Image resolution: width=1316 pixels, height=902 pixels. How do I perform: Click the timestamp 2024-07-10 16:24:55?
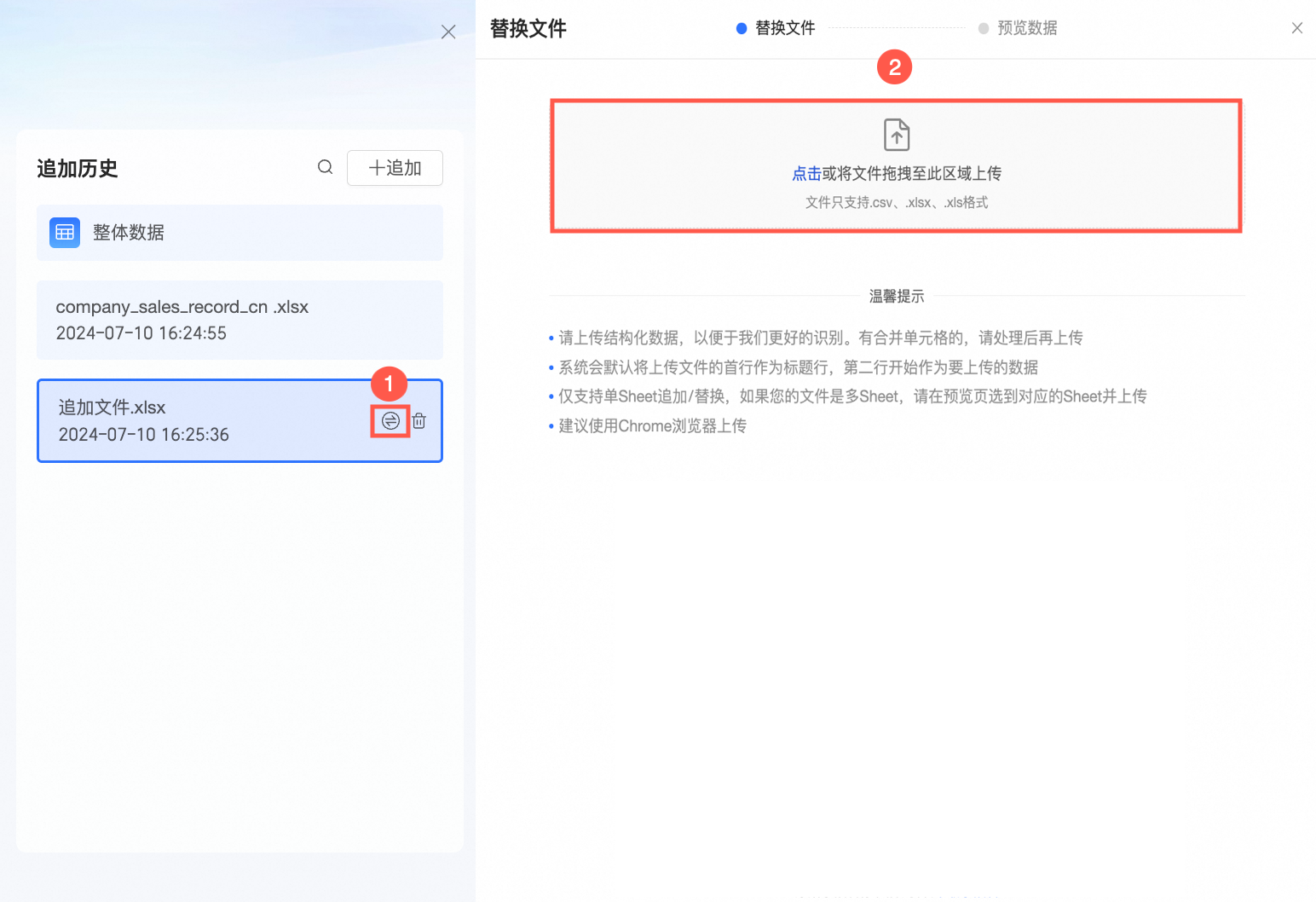141,333
